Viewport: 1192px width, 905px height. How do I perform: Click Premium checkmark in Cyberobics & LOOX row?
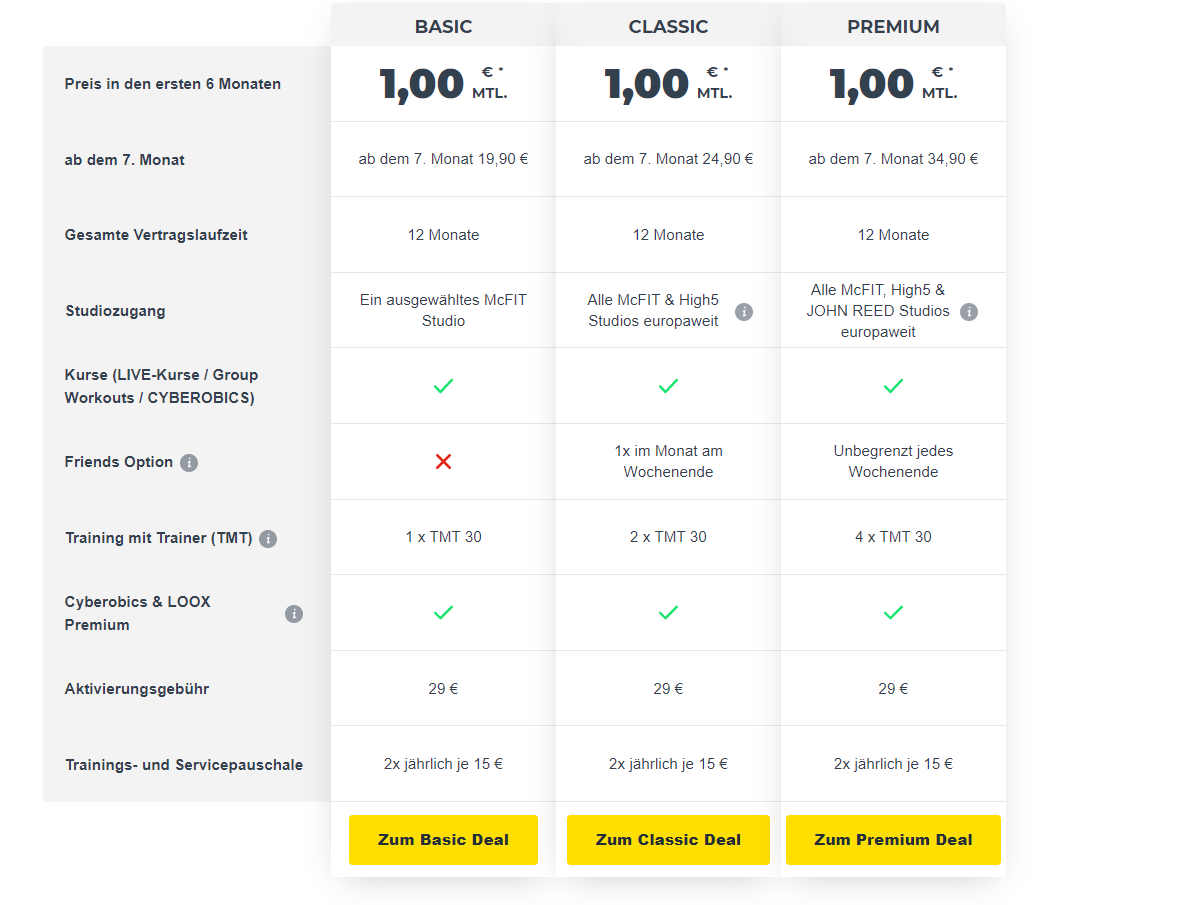coord(893,612)
